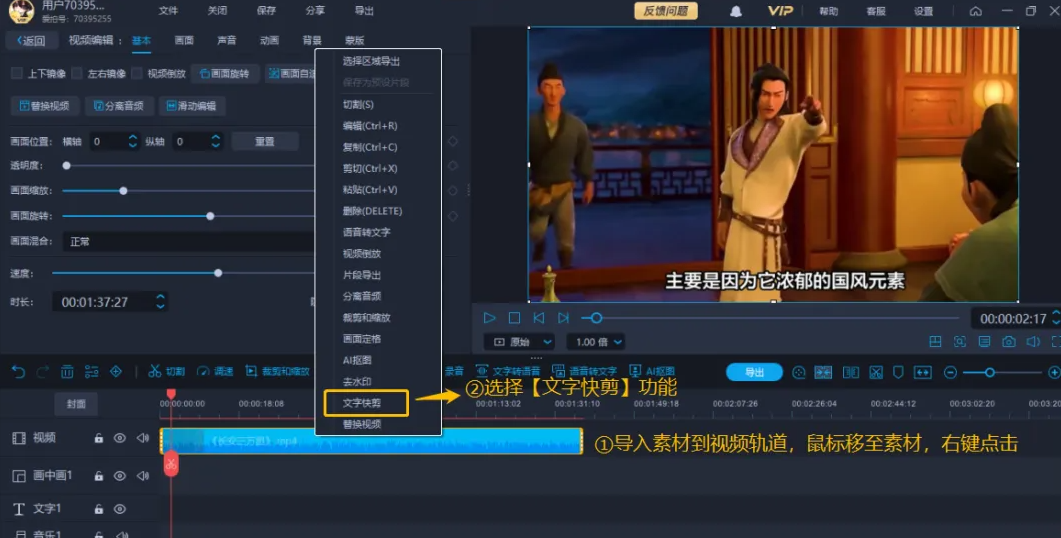Viewport: 1061px width, 538px height.
Task: Open 文字转语音 text-to-speech tool
Action: pos(507,371)
